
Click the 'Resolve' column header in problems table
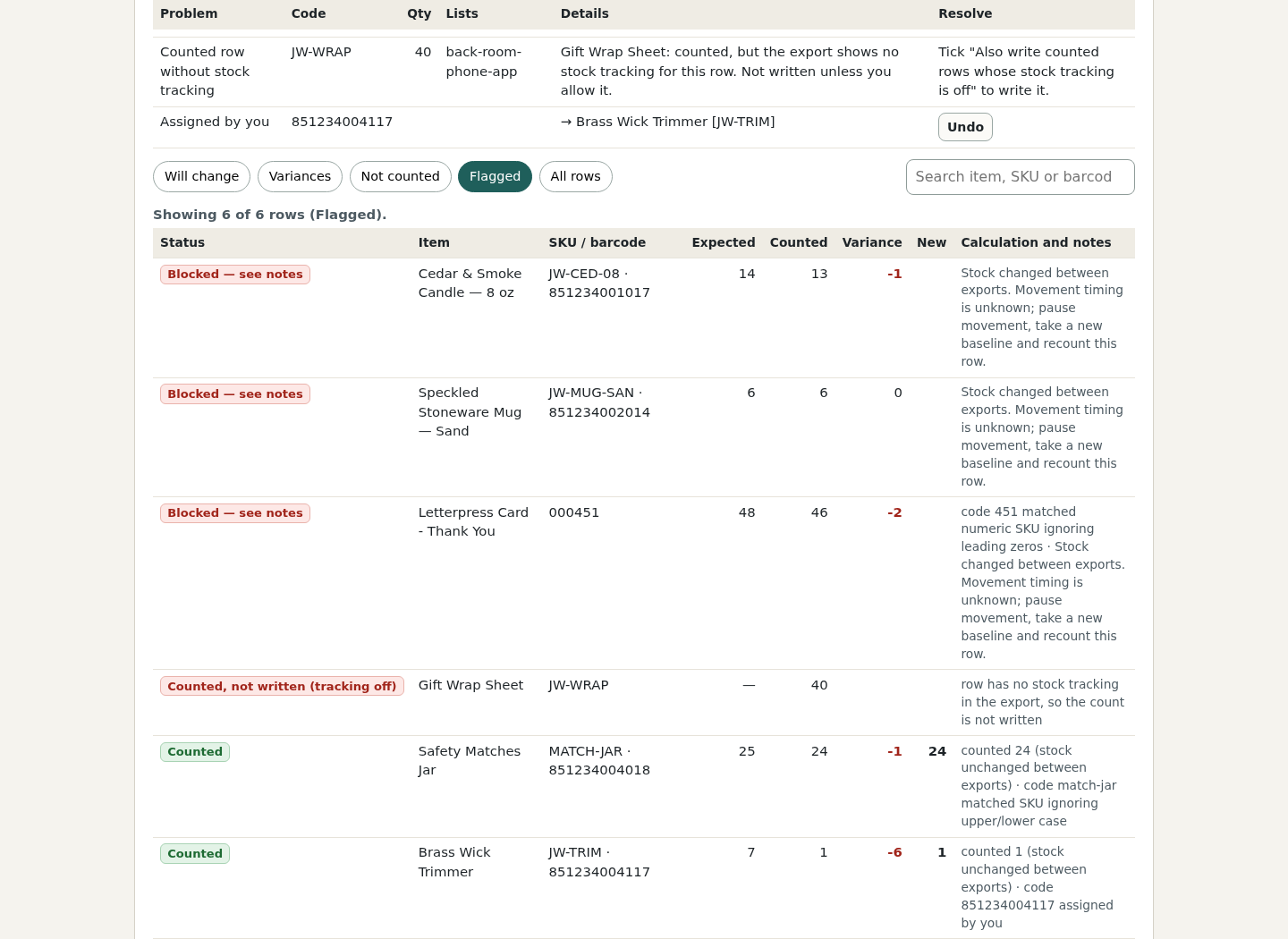(965, 14)
